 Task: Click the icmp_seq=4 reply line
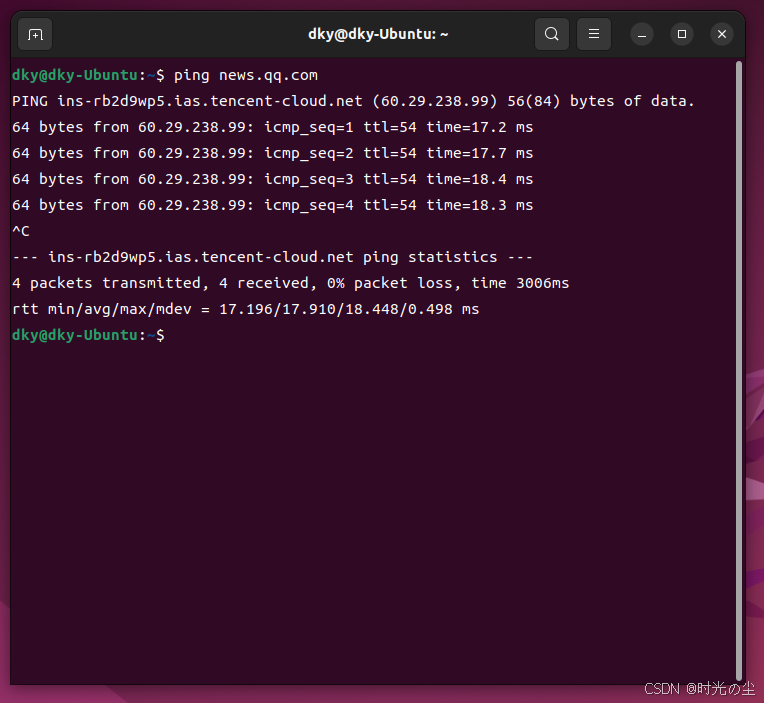(x=272, y=205)
